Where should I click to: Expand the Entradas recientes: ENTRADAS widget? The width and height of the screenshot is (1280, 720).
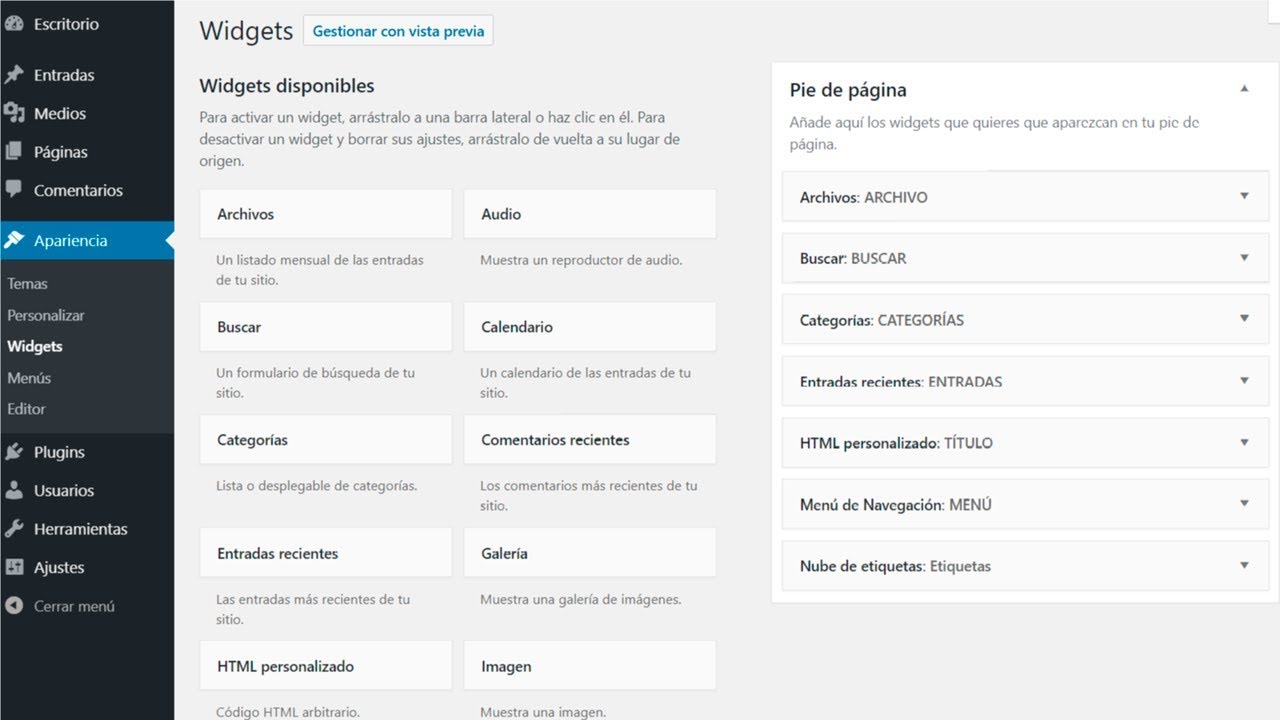tap(1244, 380)
